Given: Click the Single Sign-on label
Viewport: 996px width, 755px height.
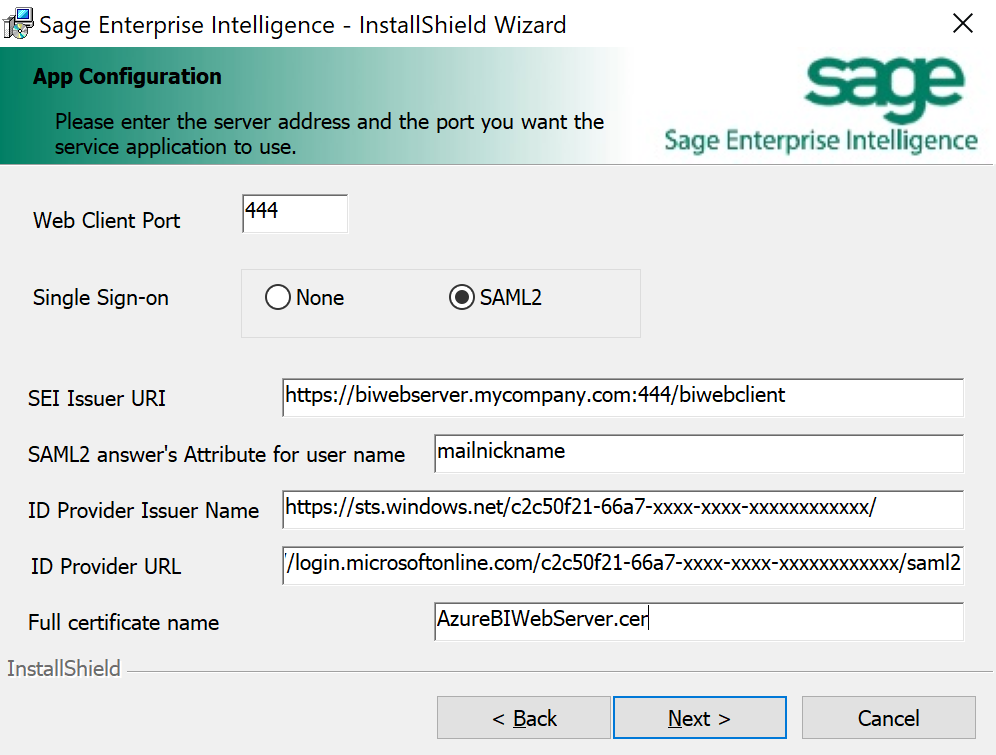Looking at the screenshot, I should coord(101,298).
